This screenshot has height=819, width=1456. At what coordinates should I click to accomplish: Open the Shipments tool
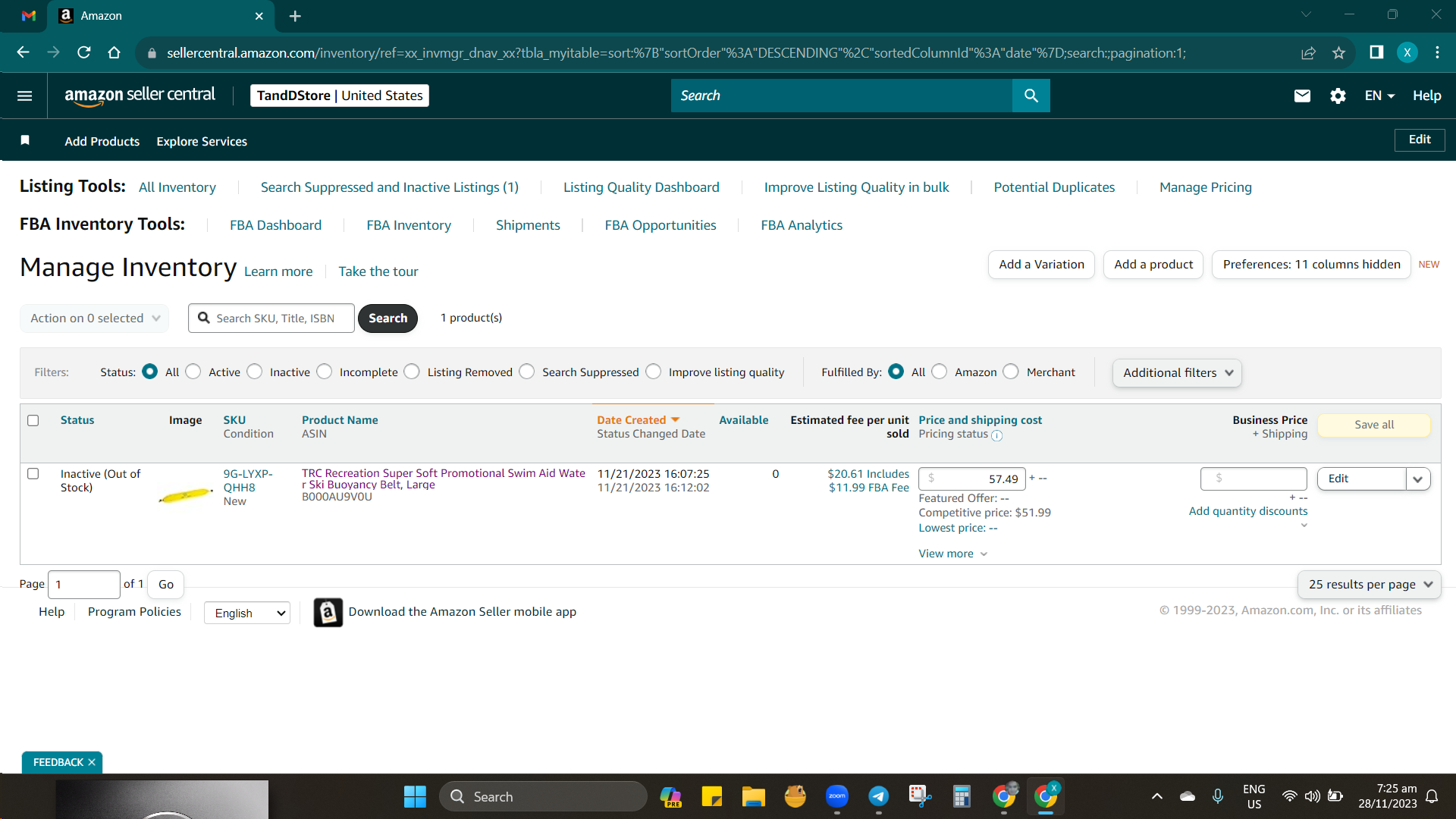(x=528, y=225)
